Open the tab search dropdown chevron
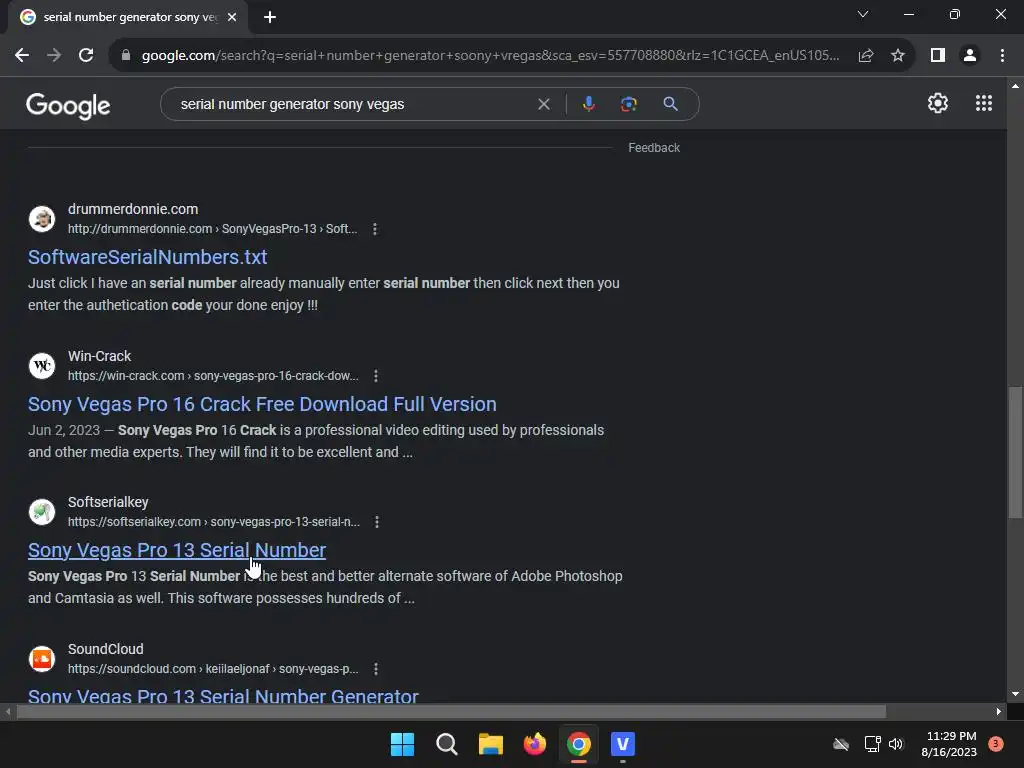Image resolution: width=1024 pixels, height=768 pixels. pos(863,14)
